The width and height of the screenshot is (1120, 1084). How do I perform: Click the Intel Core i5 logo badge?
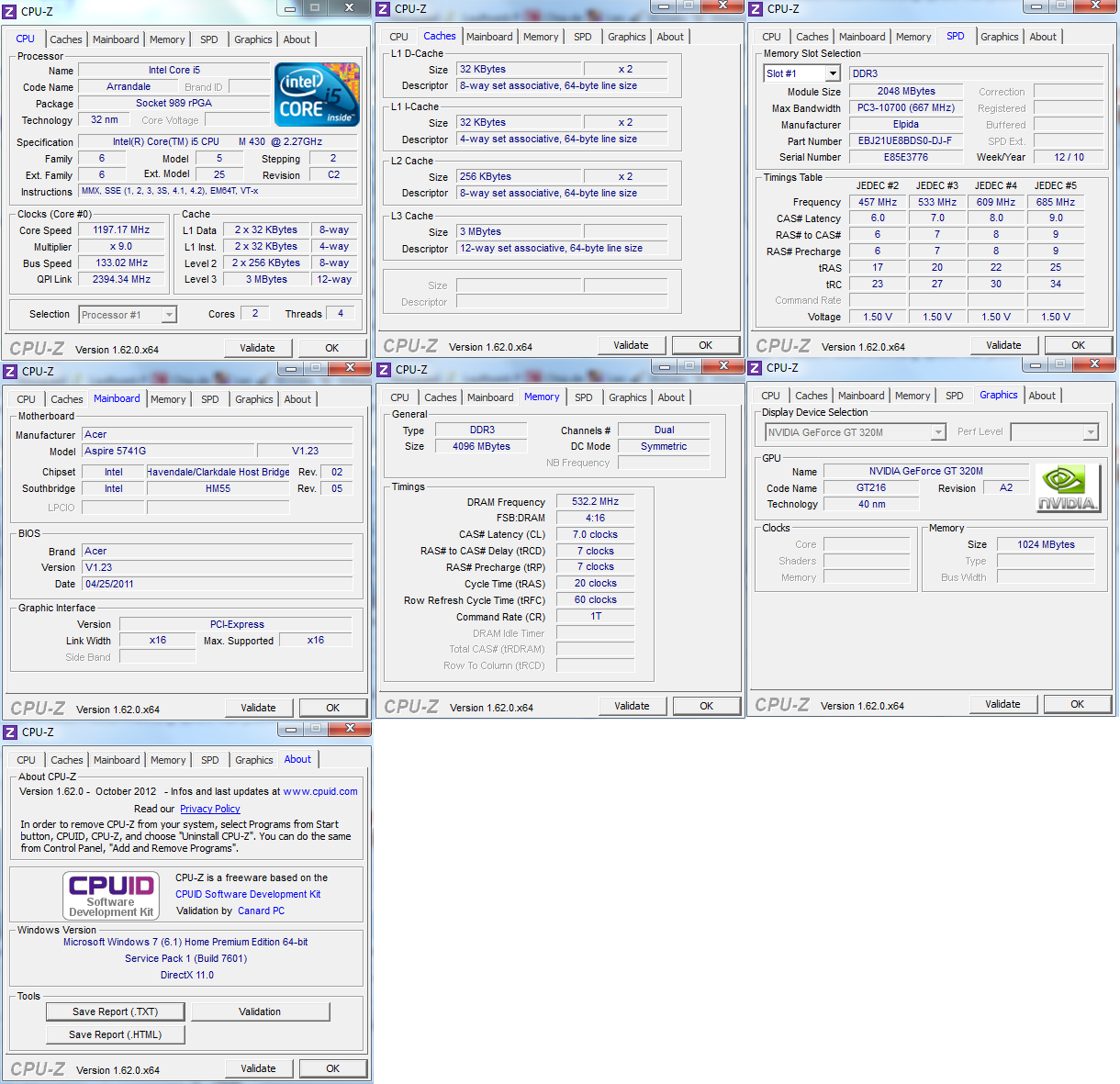pyautogui.click(x=316, y=94)
